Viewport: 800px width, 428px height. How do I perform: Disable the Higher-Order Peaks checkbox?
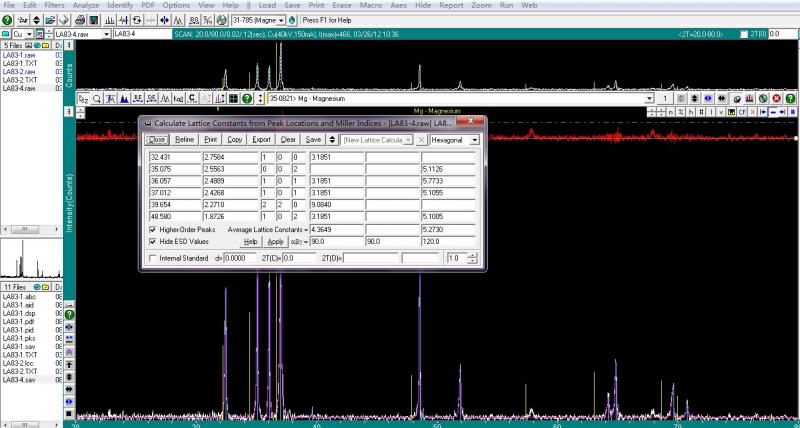coord(152,230)
